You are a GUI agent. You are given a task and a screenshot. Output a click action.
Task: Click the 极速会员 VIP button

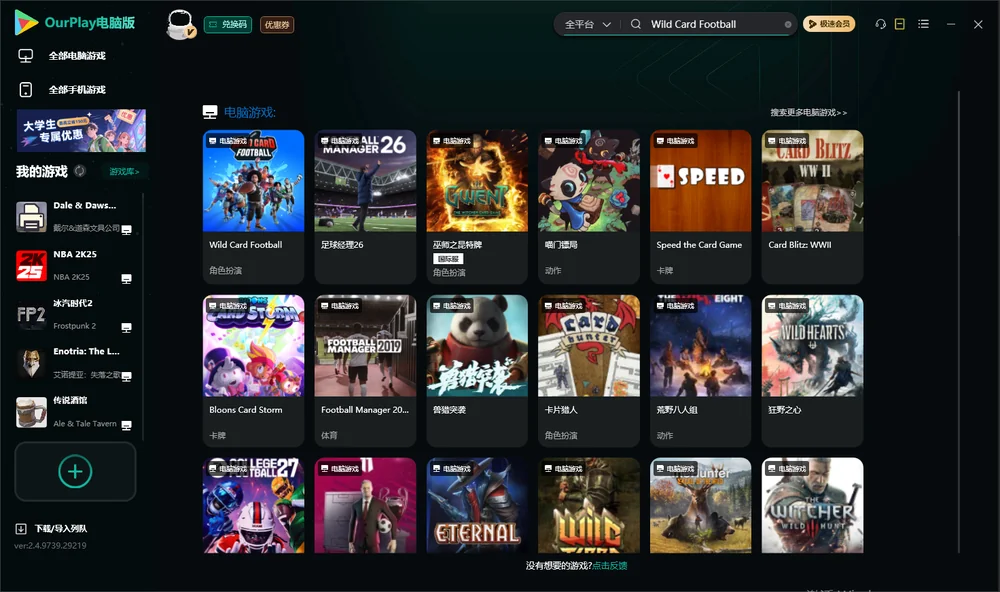pyautogui.click(x=829, y=24)
